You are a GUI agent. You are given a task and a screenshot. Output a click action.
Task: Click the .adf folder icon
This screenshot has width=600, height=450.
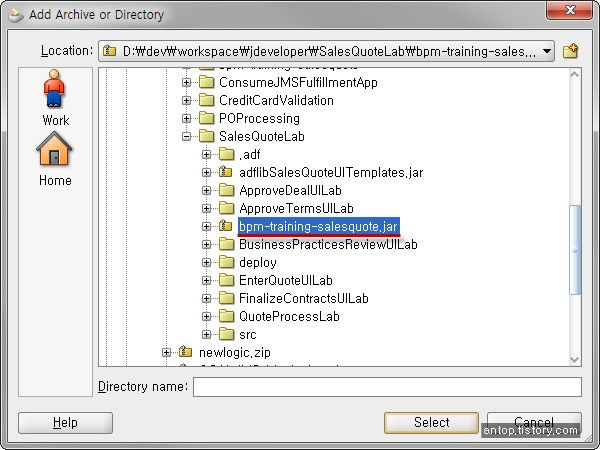(227, 154)
